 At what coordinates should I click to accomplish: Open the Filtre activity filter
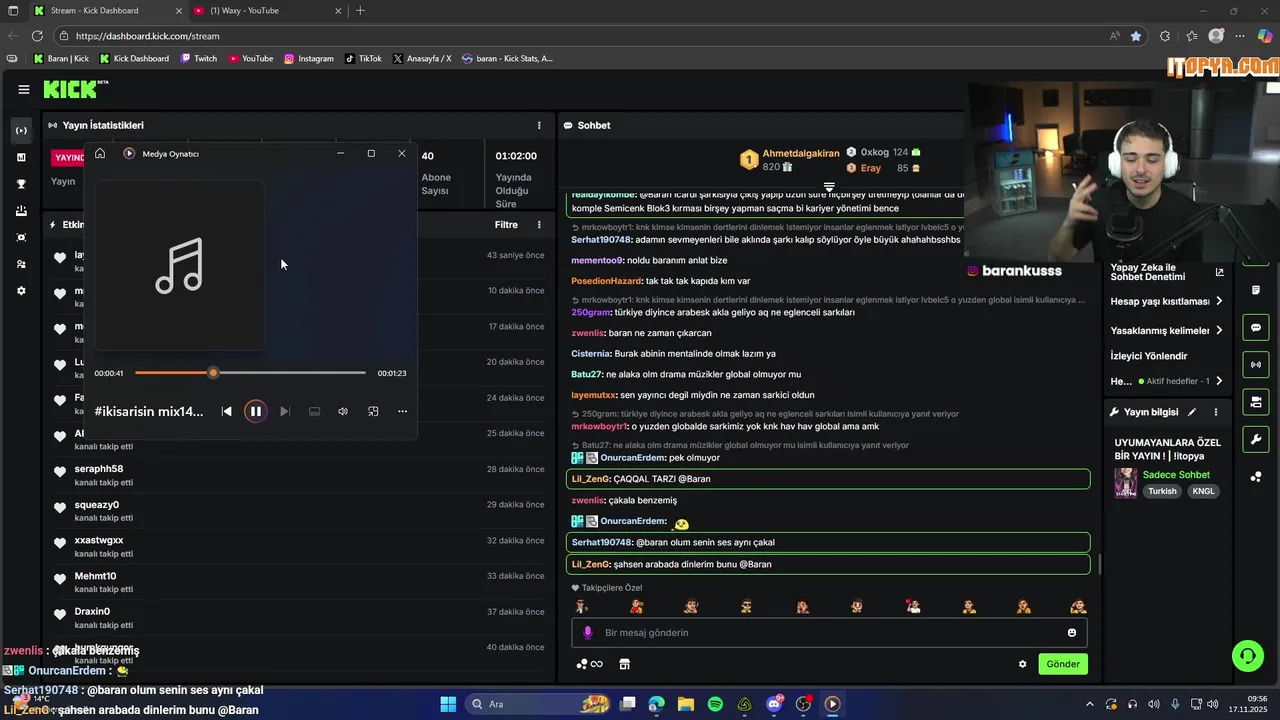[506, 225]
